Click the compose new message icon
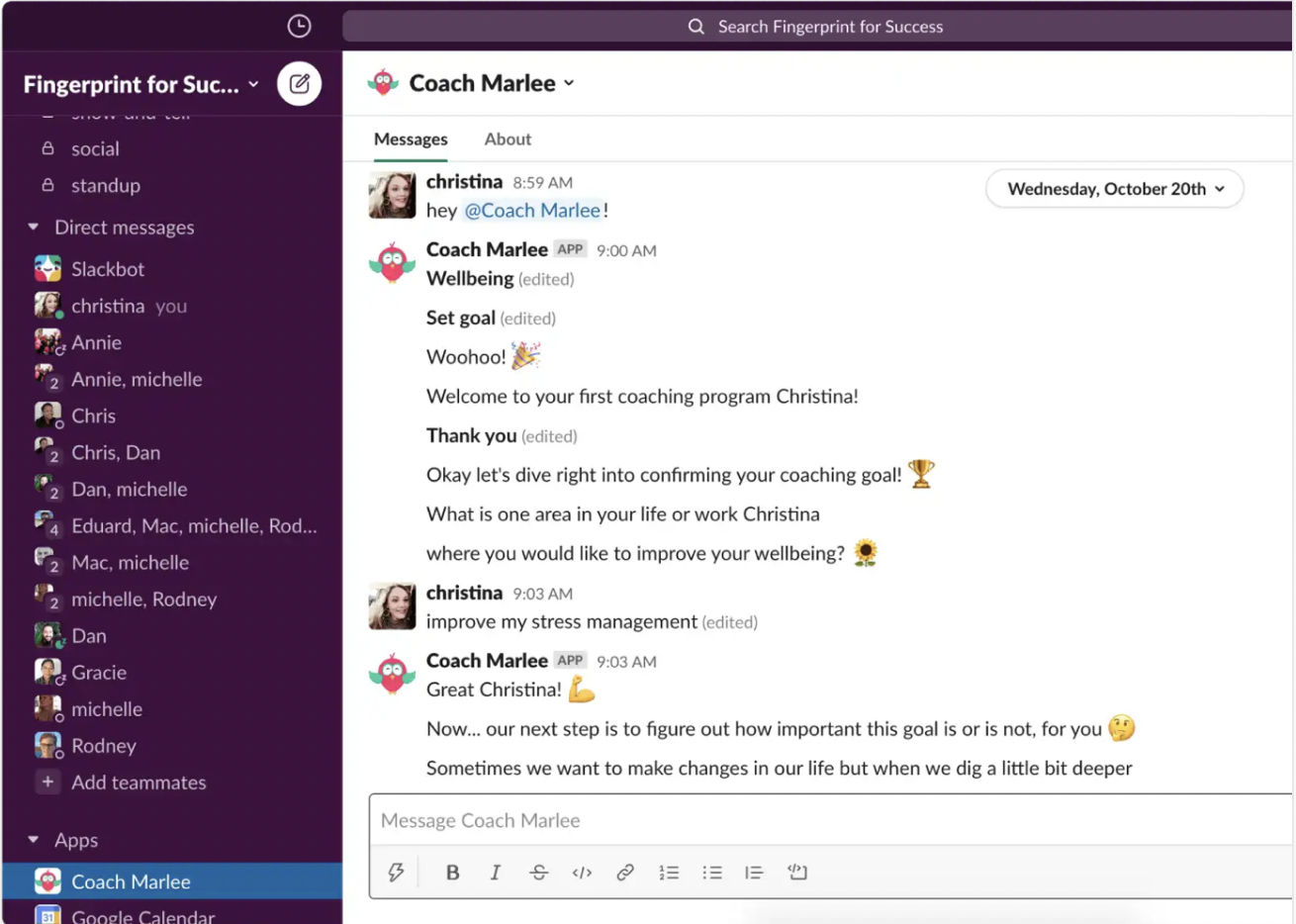Screen dimensions: 1296x924 [x=299, y=84]
